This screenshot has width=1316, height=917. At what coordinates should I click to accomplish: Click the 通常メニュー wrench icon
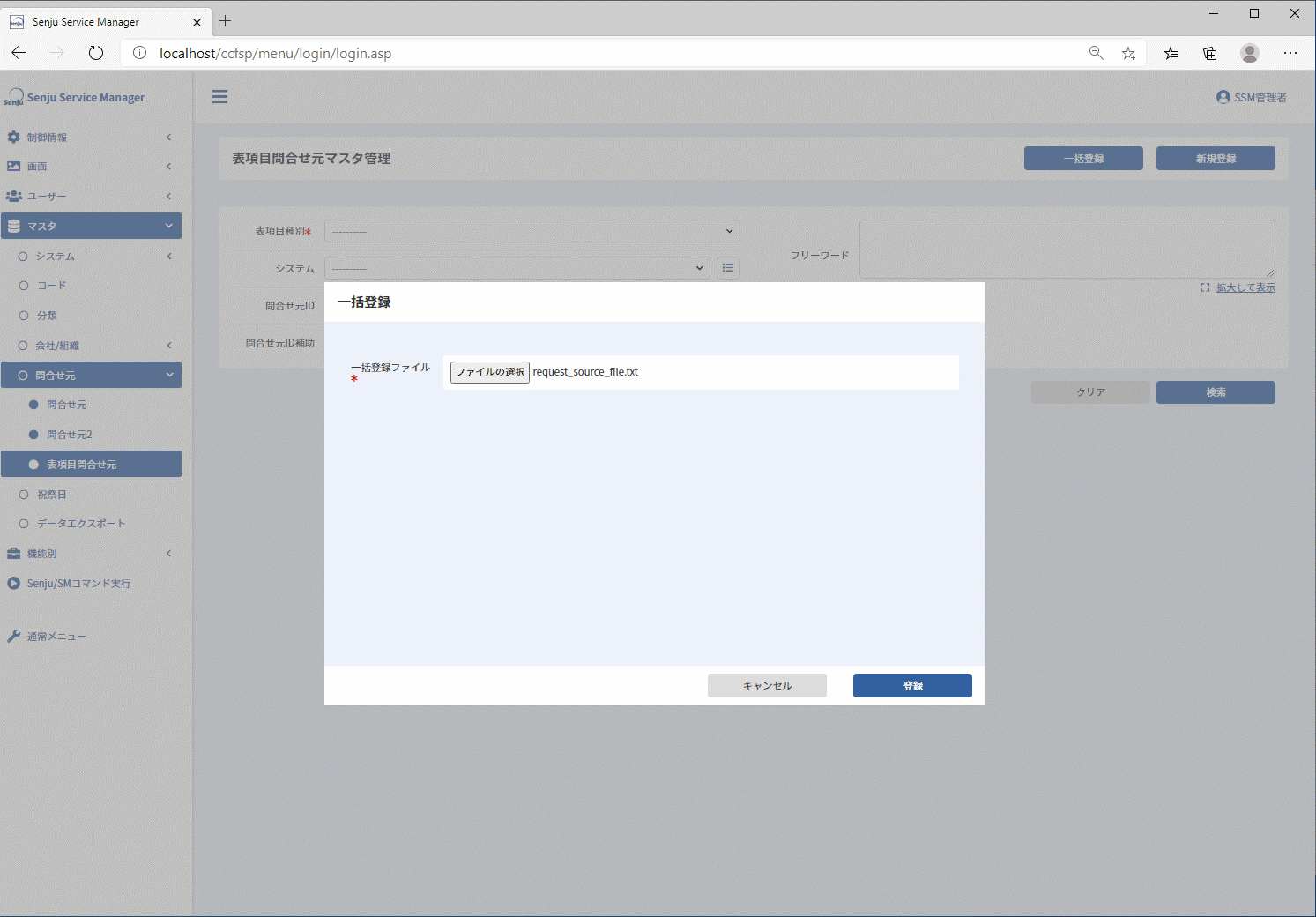tap(13, 637)
